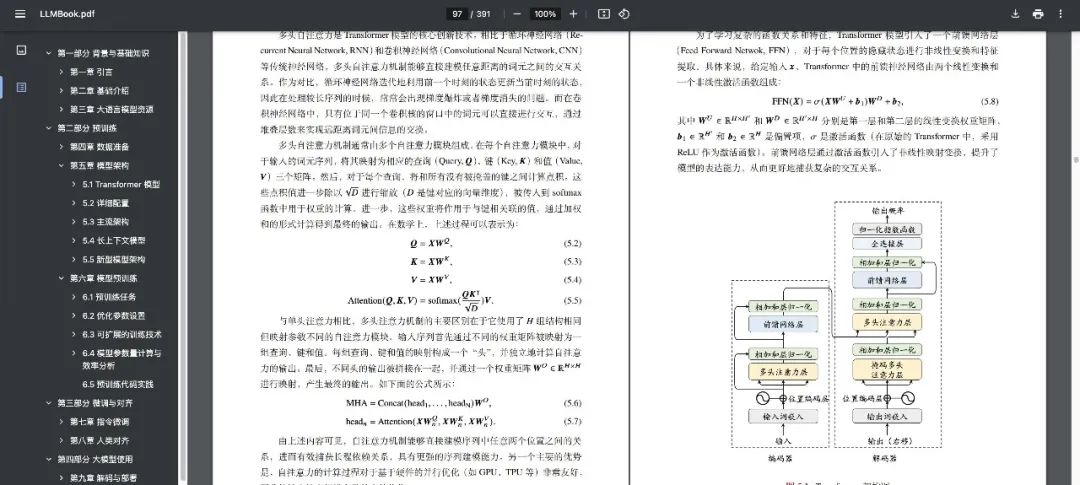Go to 6.1 预训练任务 outline entry

109,298
